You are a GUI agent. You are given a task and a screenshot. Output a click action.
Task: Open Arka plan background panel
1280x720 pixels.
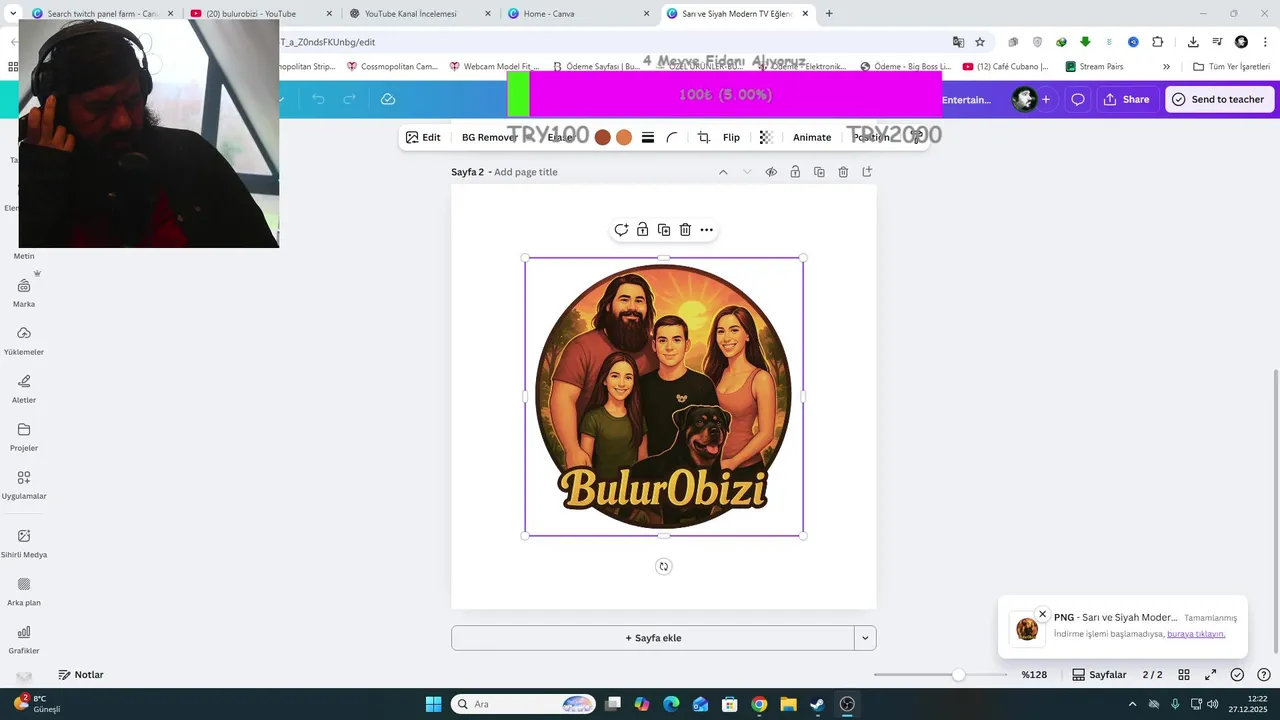point(24,591)
